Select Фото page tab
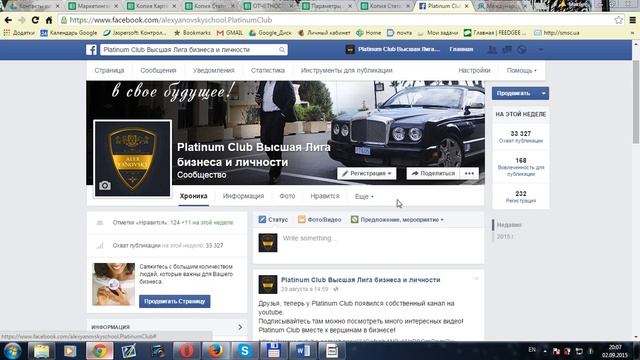The image size is (640, 360). pos(287,196)
